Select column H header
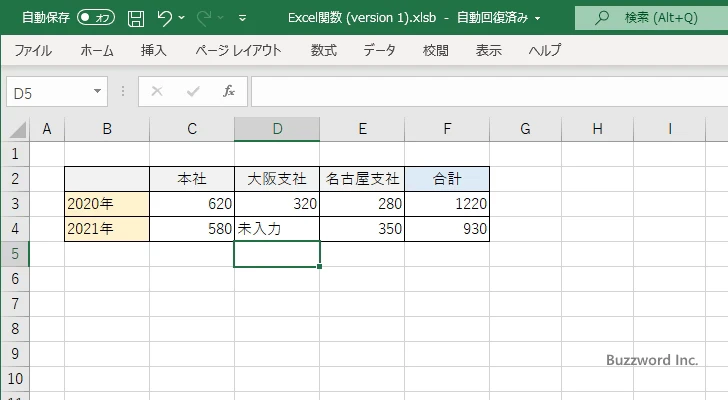Image resolution: width=728 pixels, height=400 pixels. click(598, 129)
